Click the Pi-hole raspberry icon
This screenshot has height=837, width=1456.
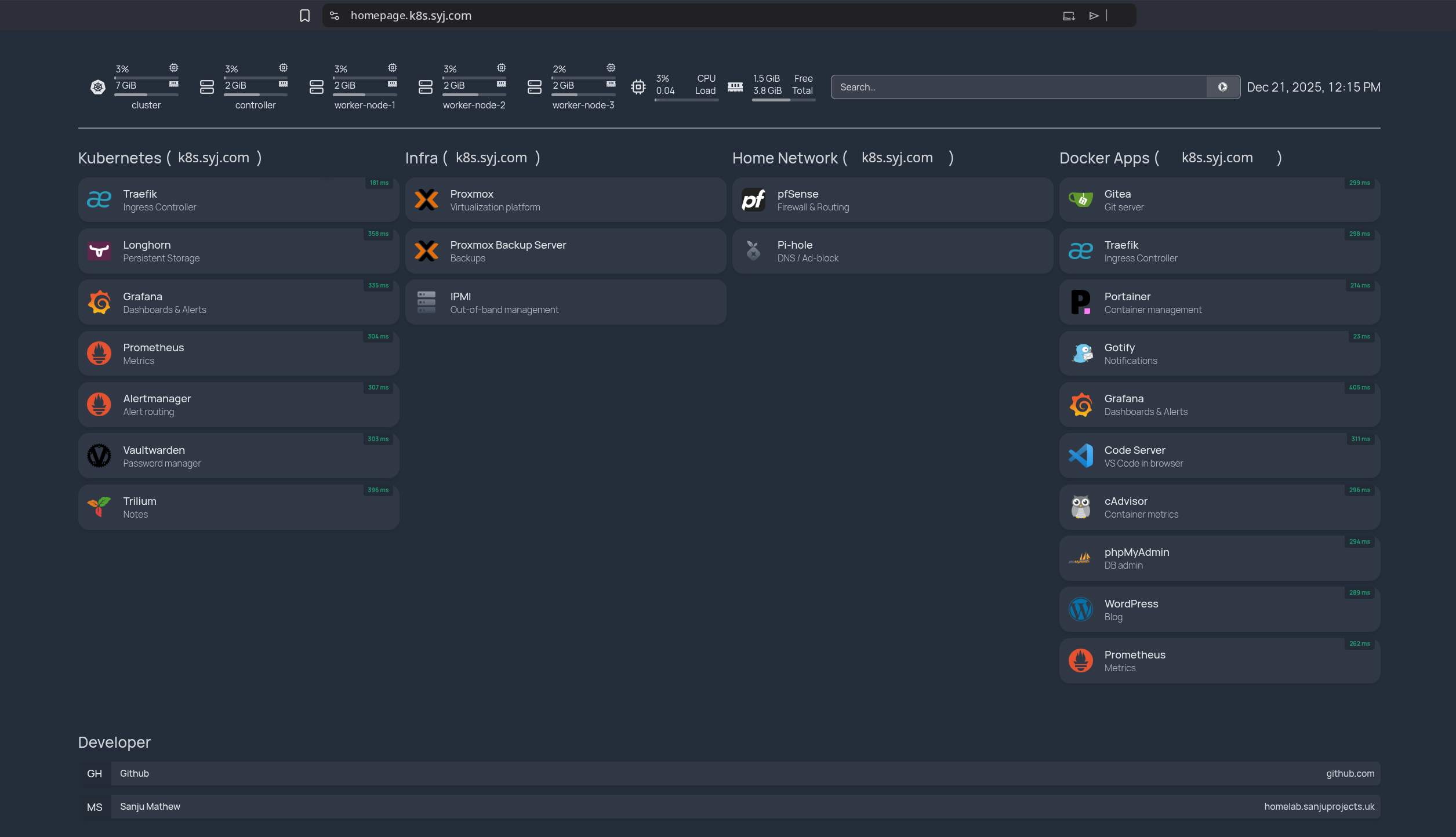coord(753,251)
